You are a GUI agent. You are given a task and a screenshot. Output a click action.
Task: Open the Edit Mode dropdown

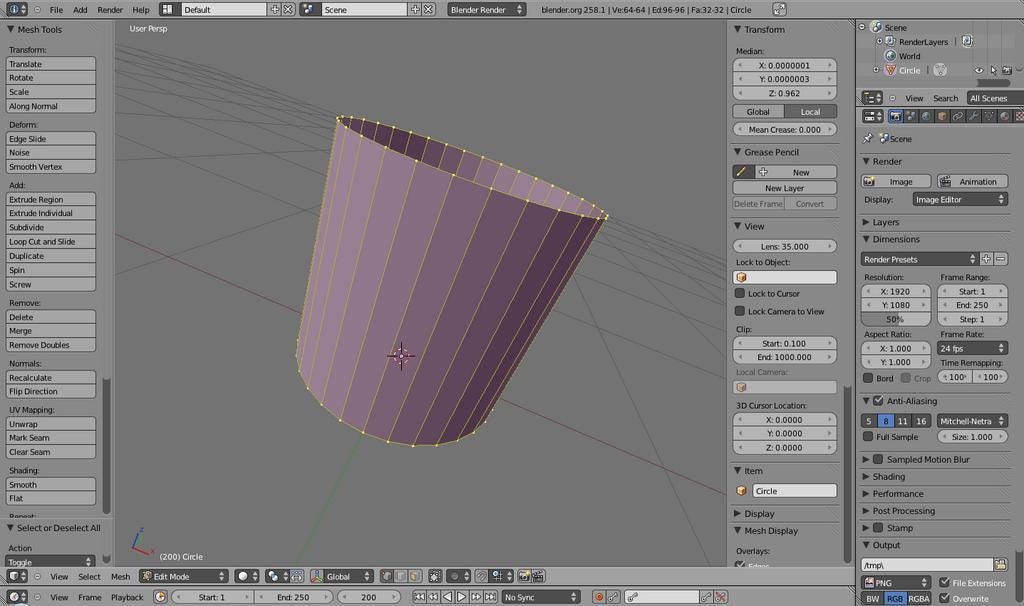tap(183, 576)
